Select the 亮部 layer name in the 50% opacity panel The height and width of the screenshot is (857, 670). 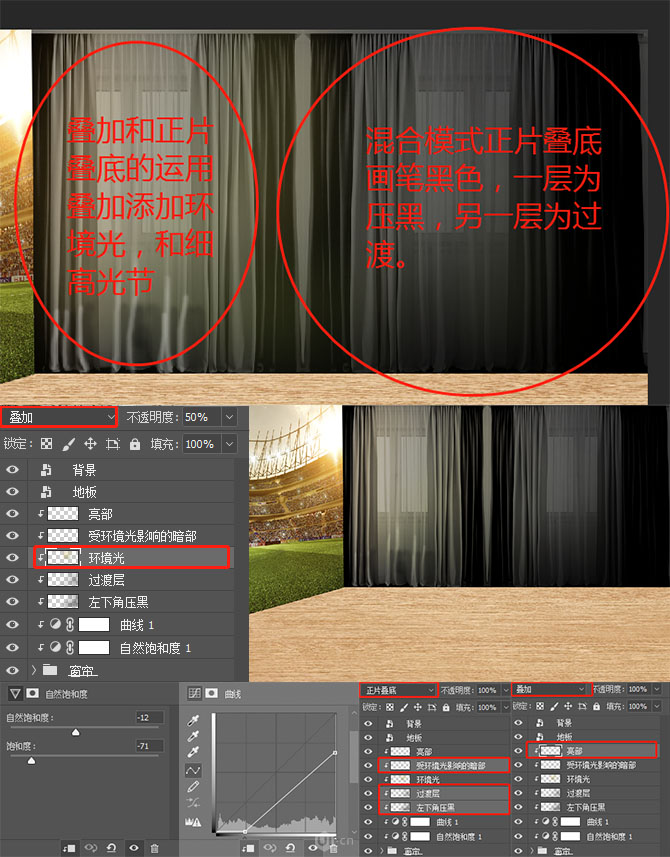100,514
